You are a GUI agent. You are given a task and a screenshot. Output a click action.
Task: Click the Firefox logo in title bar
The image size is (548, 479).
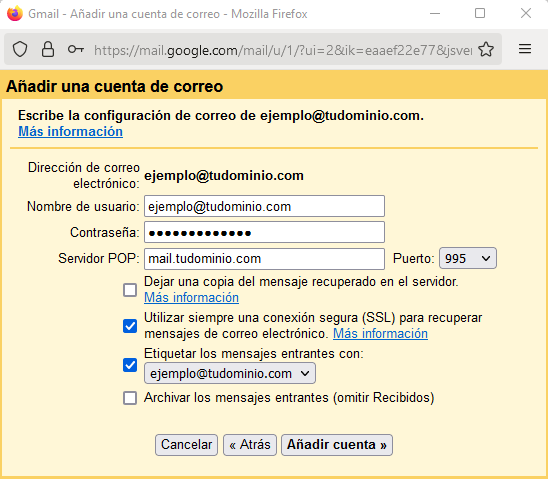pyautogui.click(x=15, y=14)
